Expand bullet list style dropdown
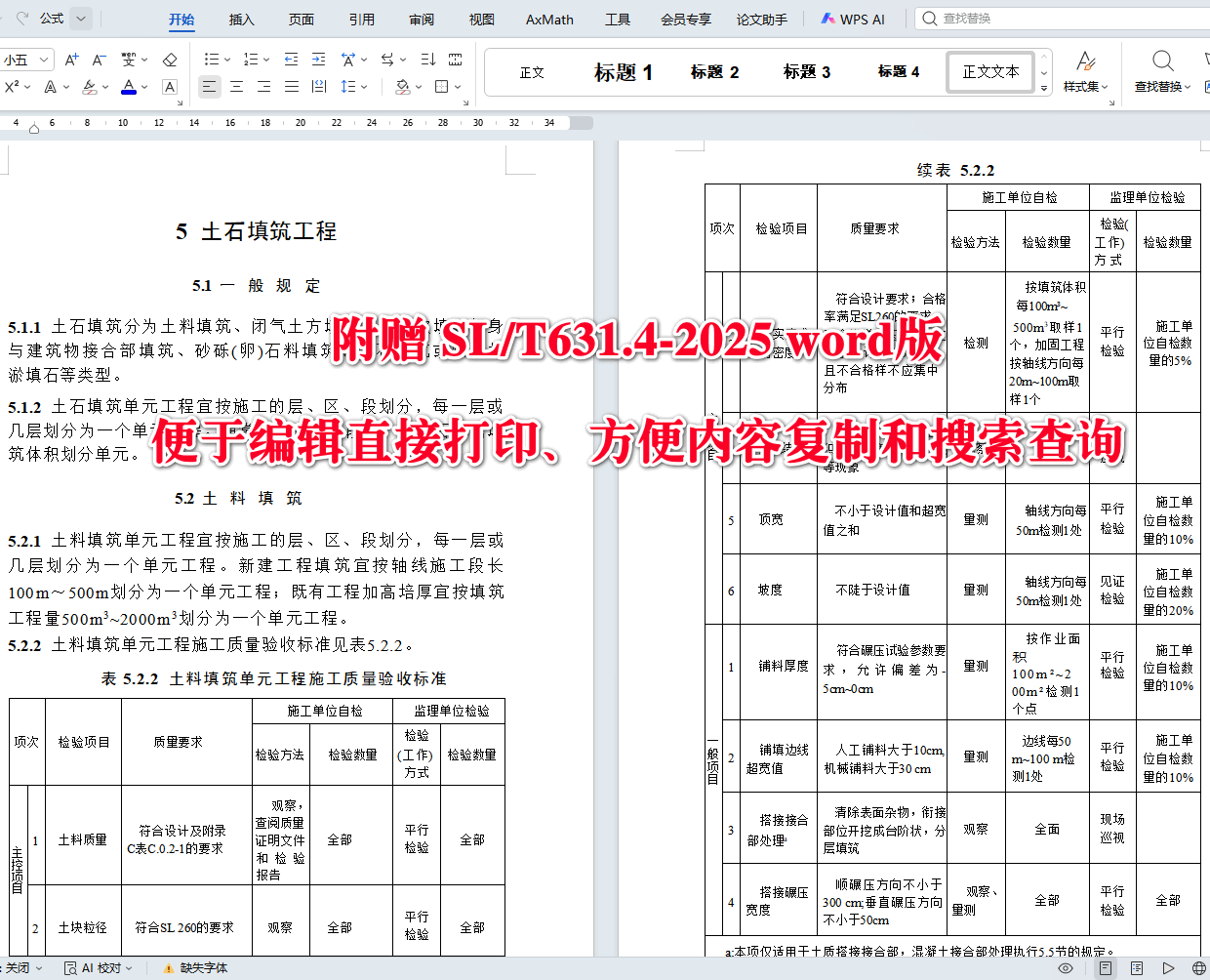The height and width of the screenshot is (980, 1210). (226, 60)
